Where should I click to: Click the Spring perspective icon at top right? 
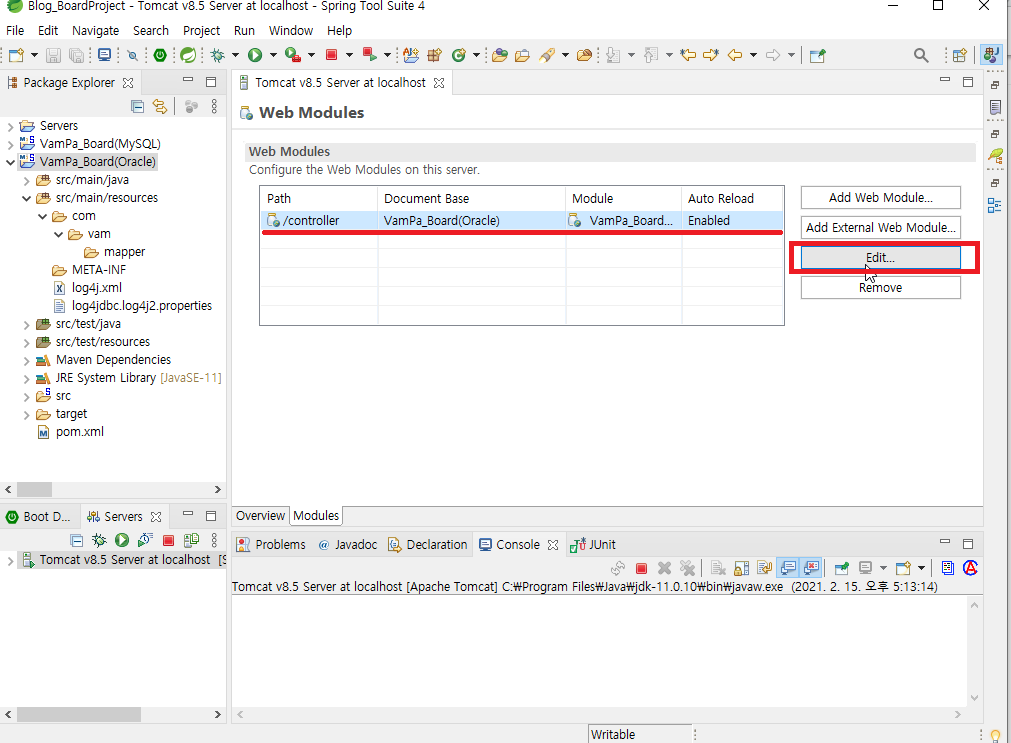pyautogui.click(x=991, y=55)
